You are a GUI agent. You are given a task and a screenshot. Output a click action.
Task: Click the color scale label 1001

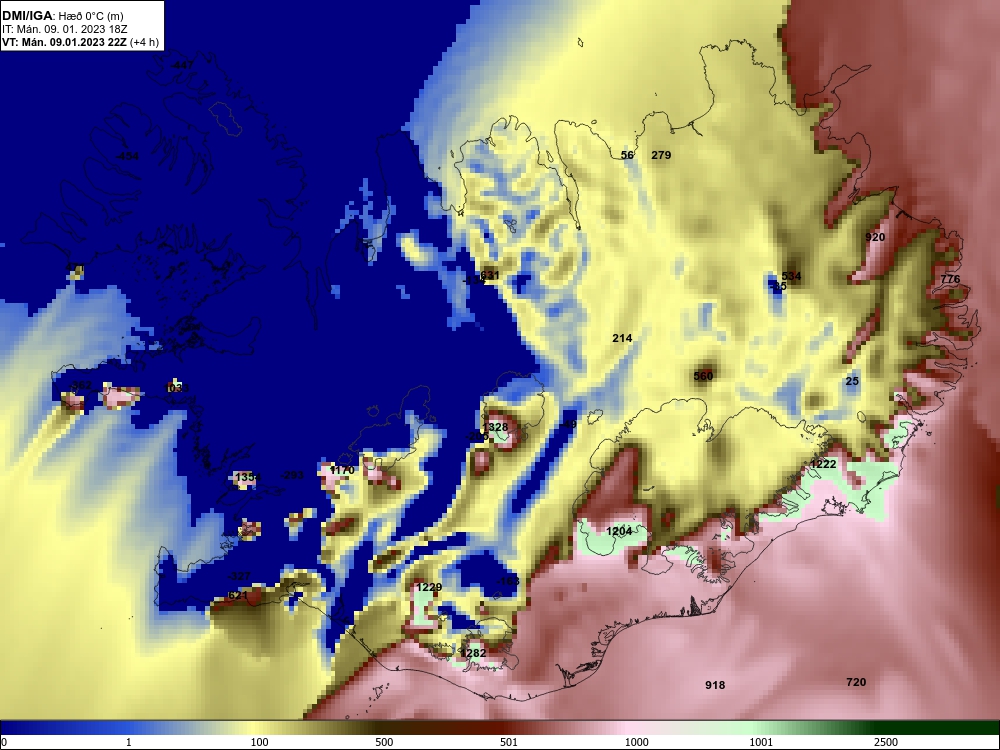click(x=761, y=742)
